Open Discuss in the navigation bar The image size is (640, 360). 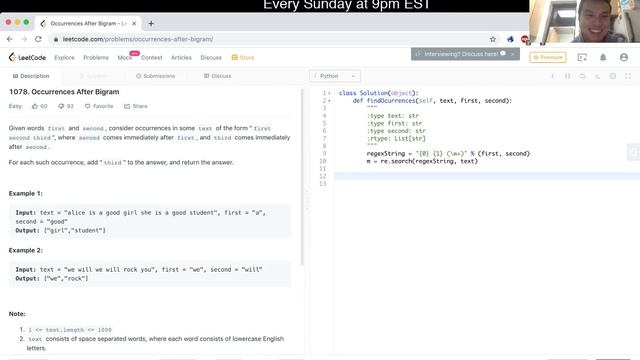tap(211, 58)
